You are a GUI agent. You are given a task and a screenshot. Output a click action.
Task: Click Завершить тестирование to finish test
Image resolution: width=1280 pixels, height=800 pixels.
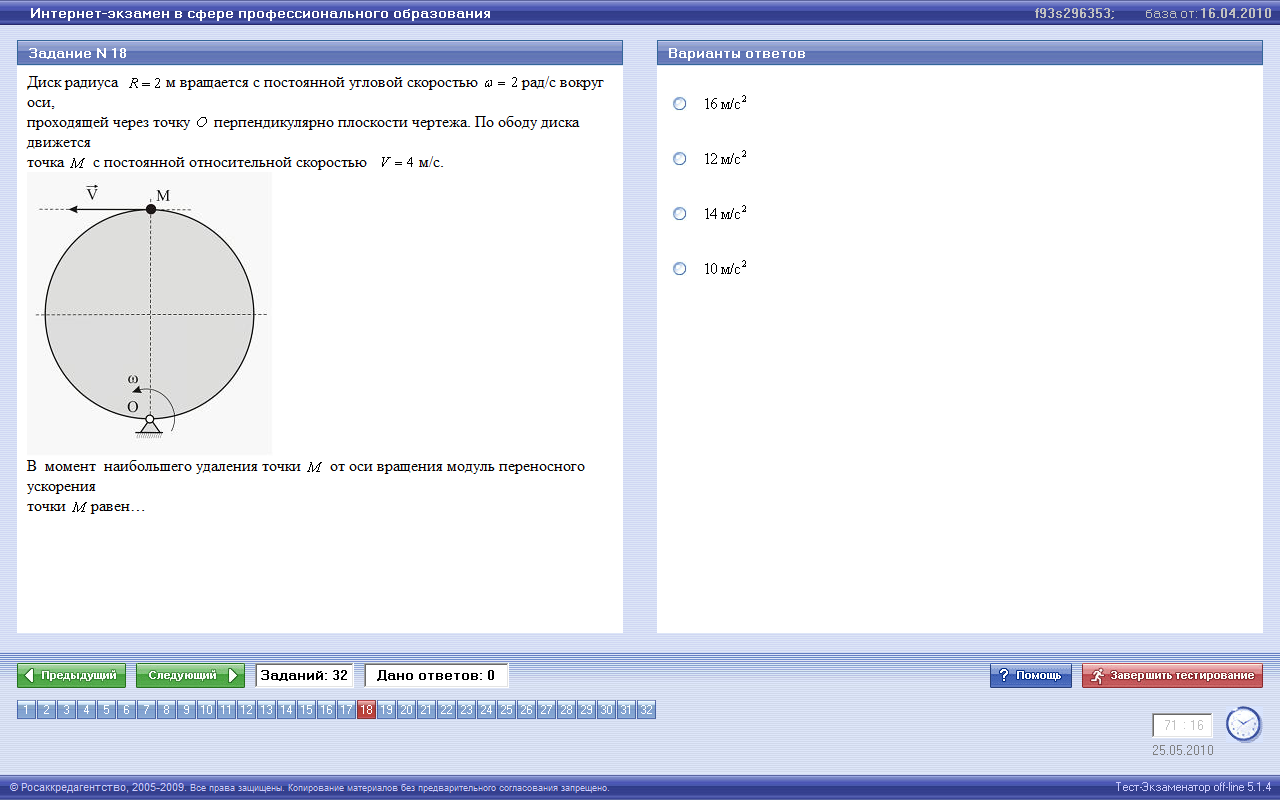(x=1172, y=676)
